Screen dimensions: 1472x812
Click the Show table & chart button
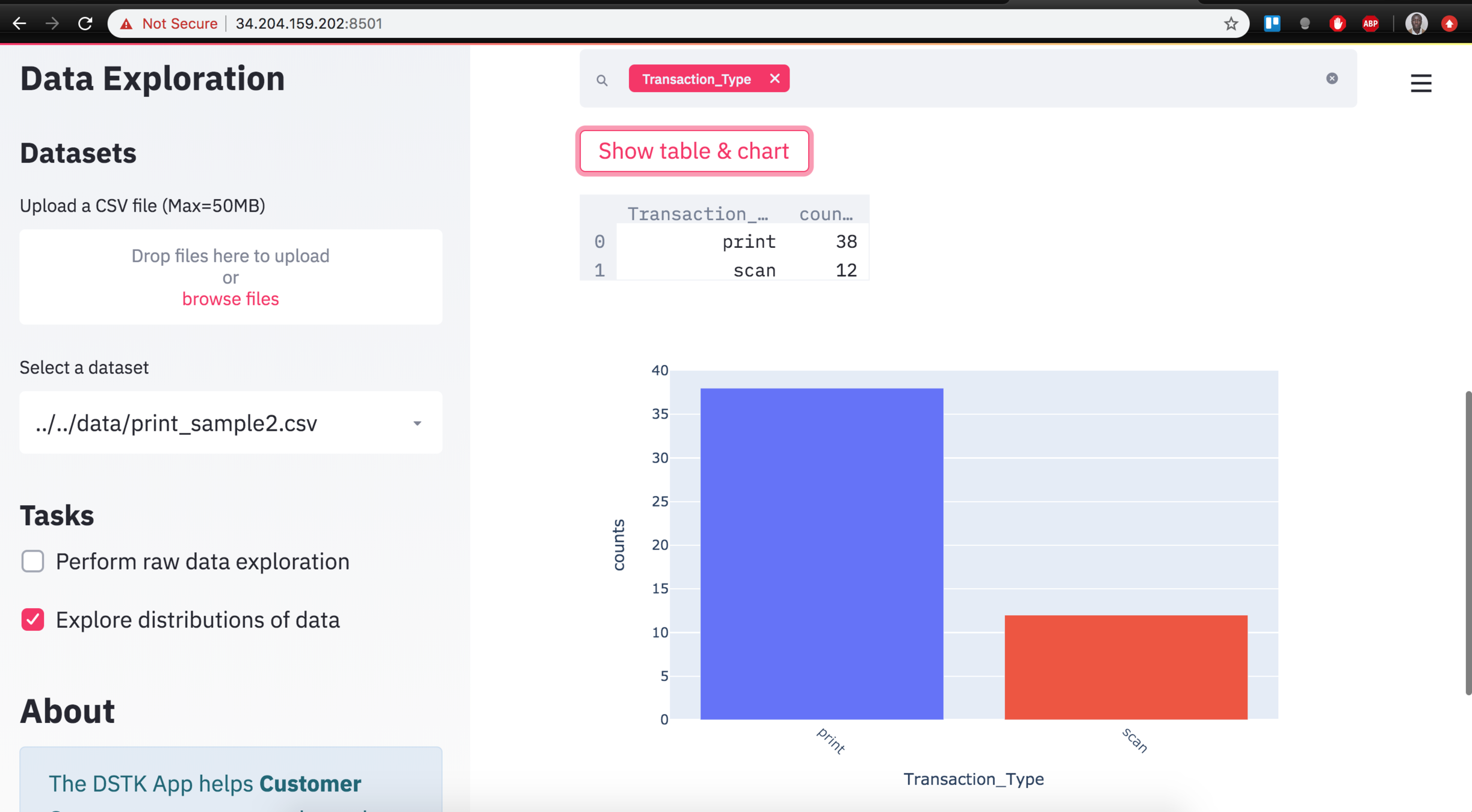[x=694, y=151]
